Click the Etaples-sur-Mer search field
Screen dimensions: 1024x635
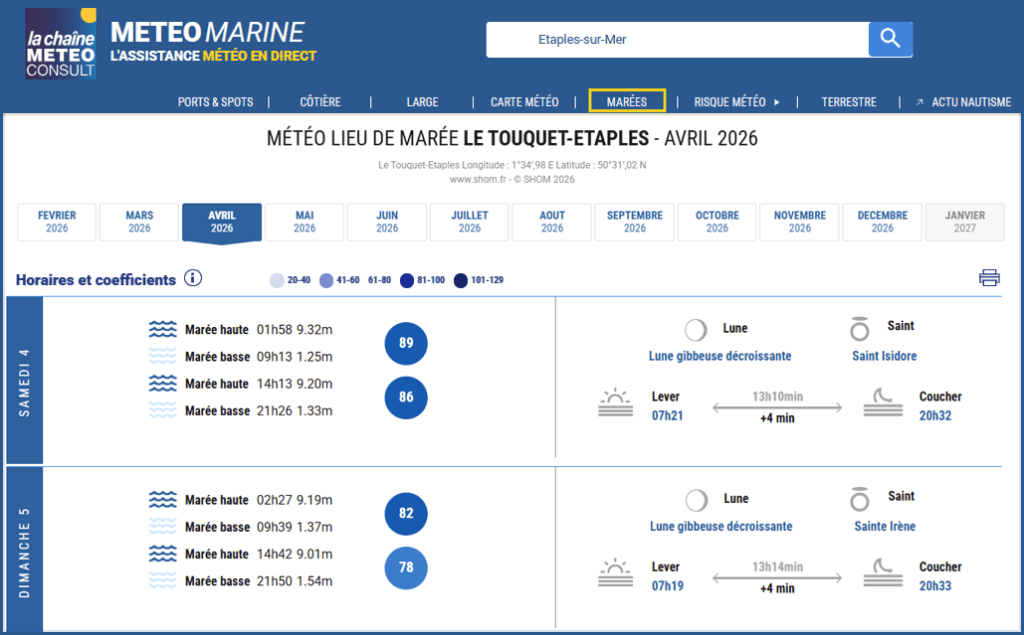(x=677, y=40)
